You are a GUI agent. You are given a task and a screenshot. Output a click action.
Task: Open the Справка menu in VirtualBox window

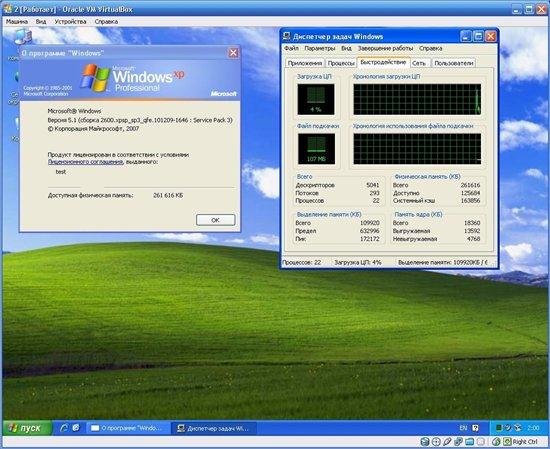[x=106, y=22]
